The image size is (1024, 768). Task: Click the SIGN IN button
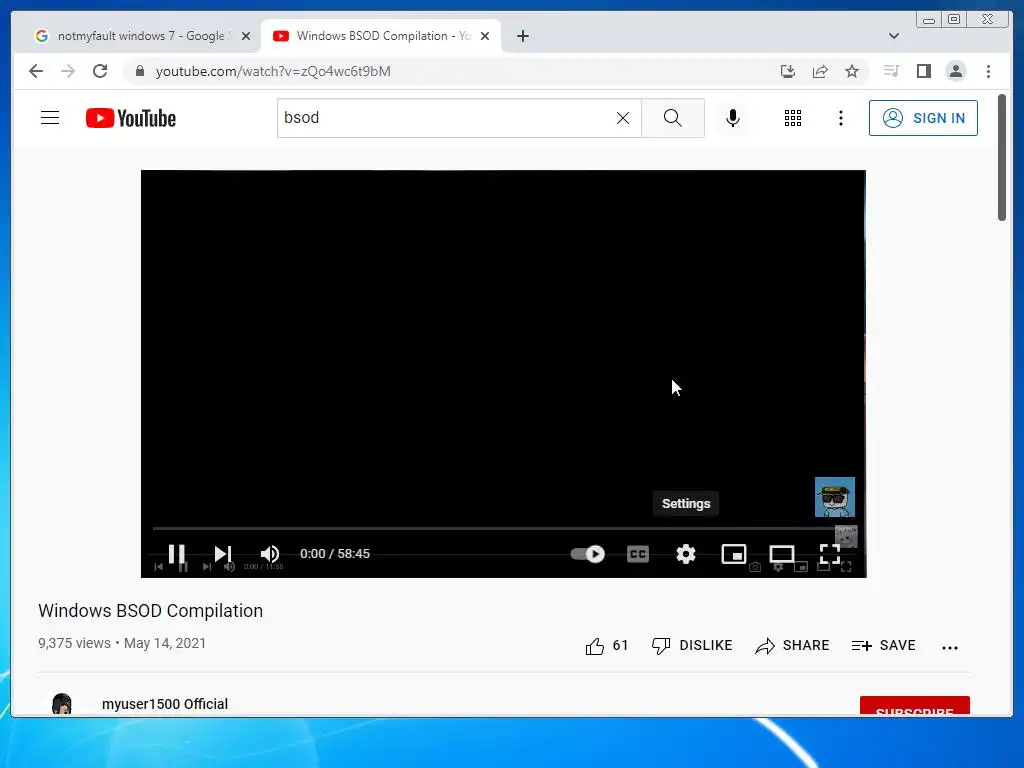923,118
